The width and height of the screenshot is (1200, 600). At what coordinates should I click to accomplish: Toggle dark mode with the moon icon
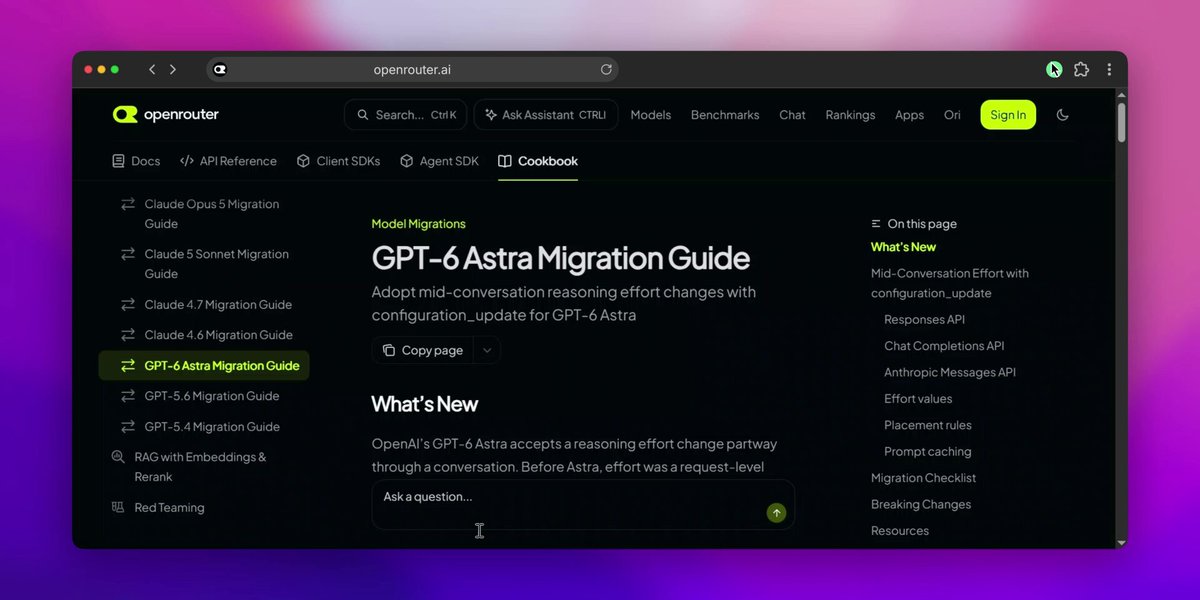[1062, 115]
